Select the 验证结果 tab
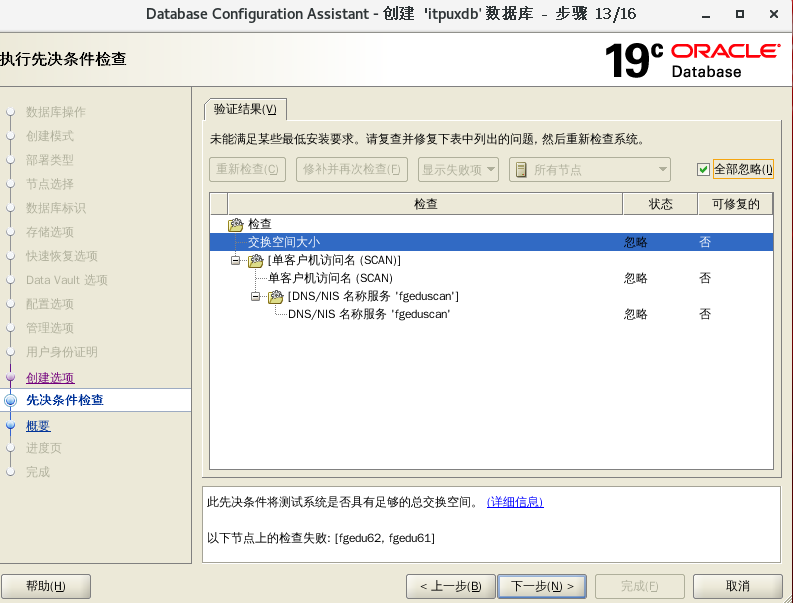The height and width of the screenshot is (603, 793). click(245, 109)
